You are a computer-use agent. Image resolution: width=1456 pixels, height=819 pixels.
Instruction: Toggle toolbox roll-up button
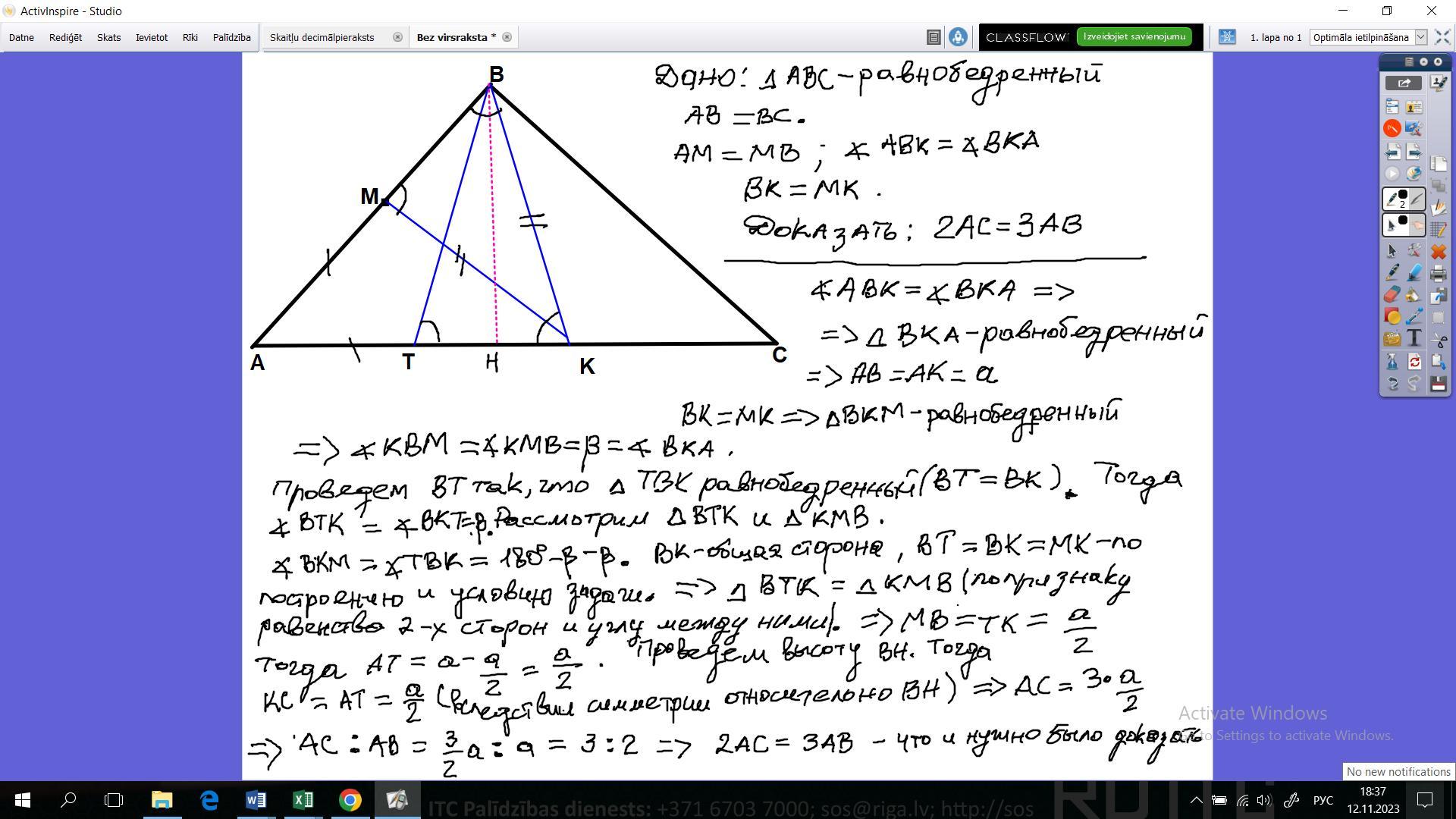tap(1423, 61)
